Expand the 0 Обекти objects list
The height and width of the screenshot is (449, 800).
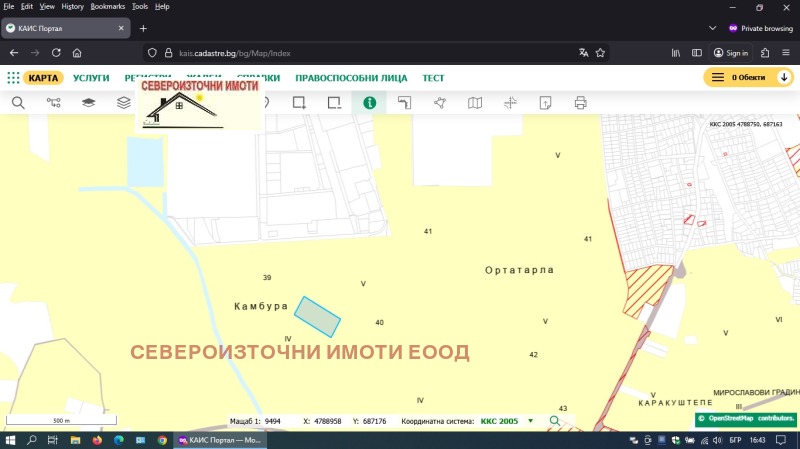747,77
